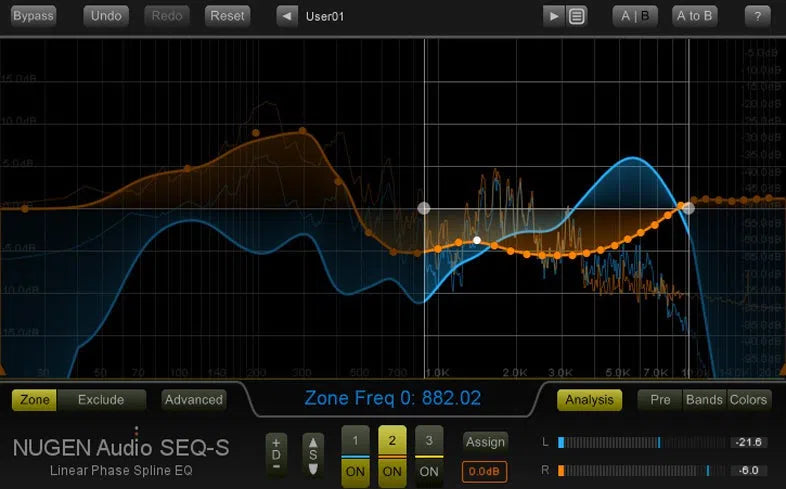Click the User01 preset name
Image resolution: width=786 pixels, height=489 pixels.
tap(325, 17)
